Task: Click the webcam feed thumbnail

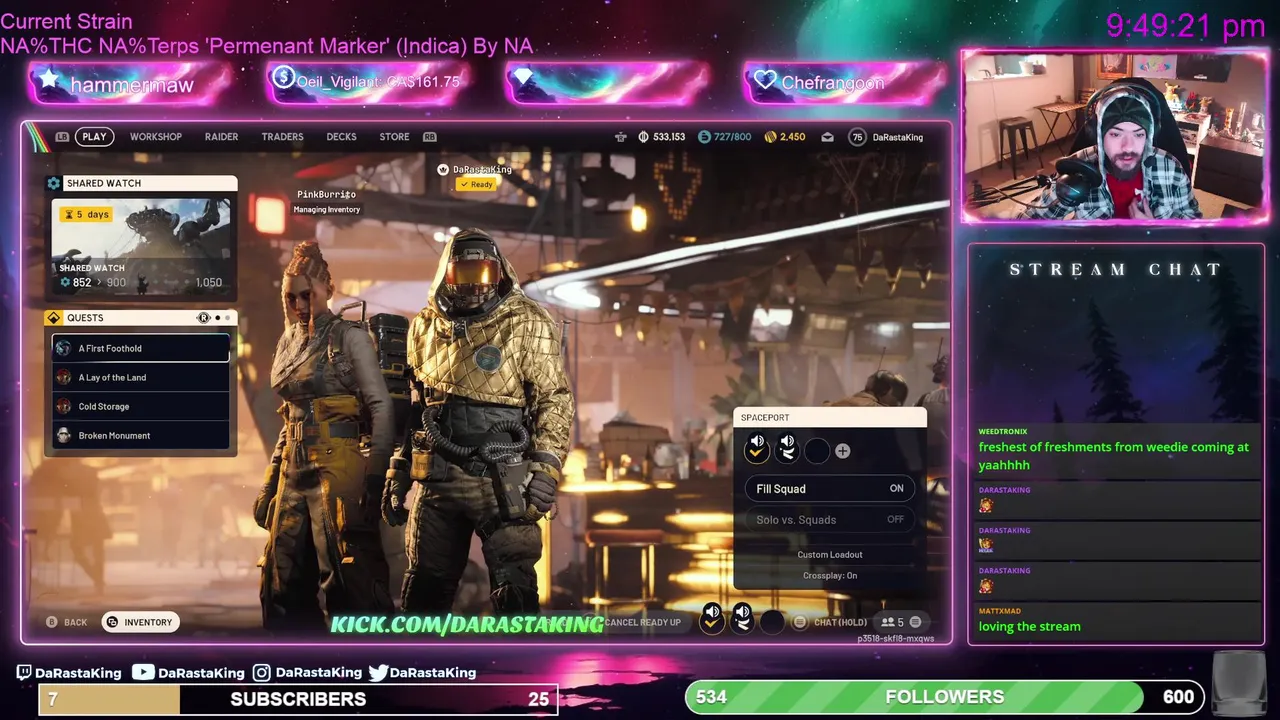Action: pyautogui.click(x=1115, y=136)
